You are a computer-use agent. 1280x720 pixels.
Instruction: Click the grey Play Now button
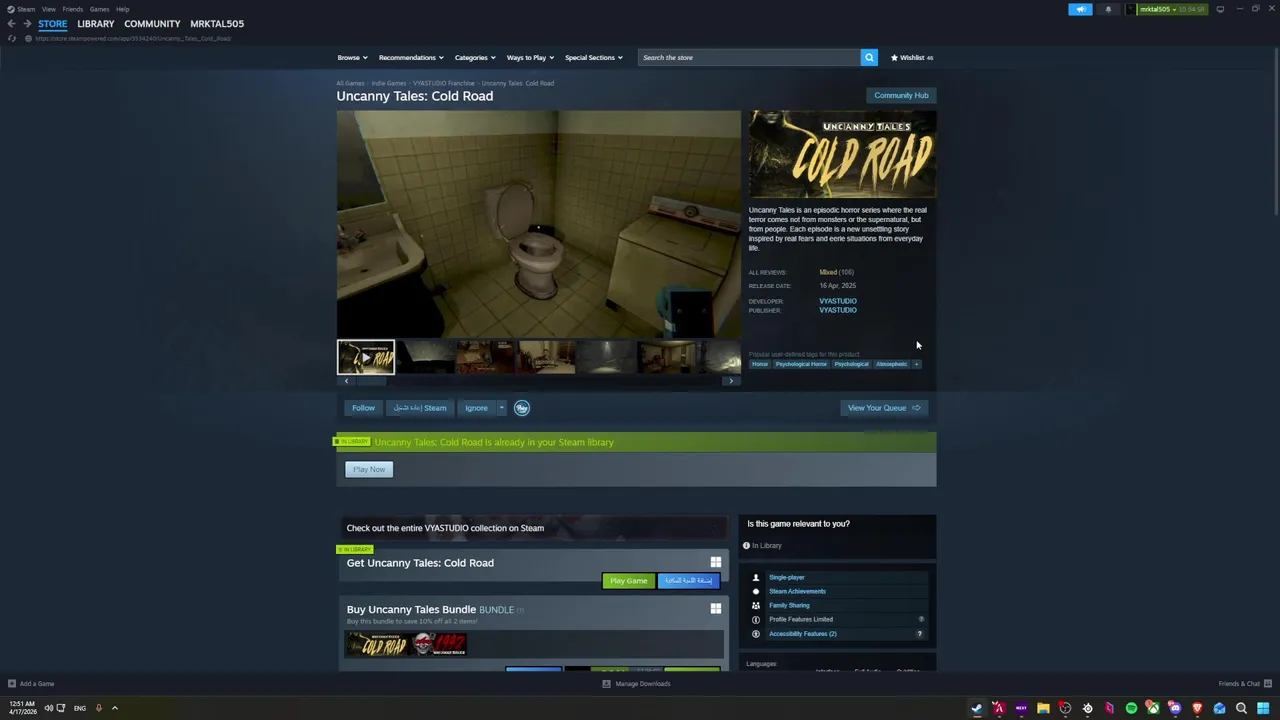point(369,469)
